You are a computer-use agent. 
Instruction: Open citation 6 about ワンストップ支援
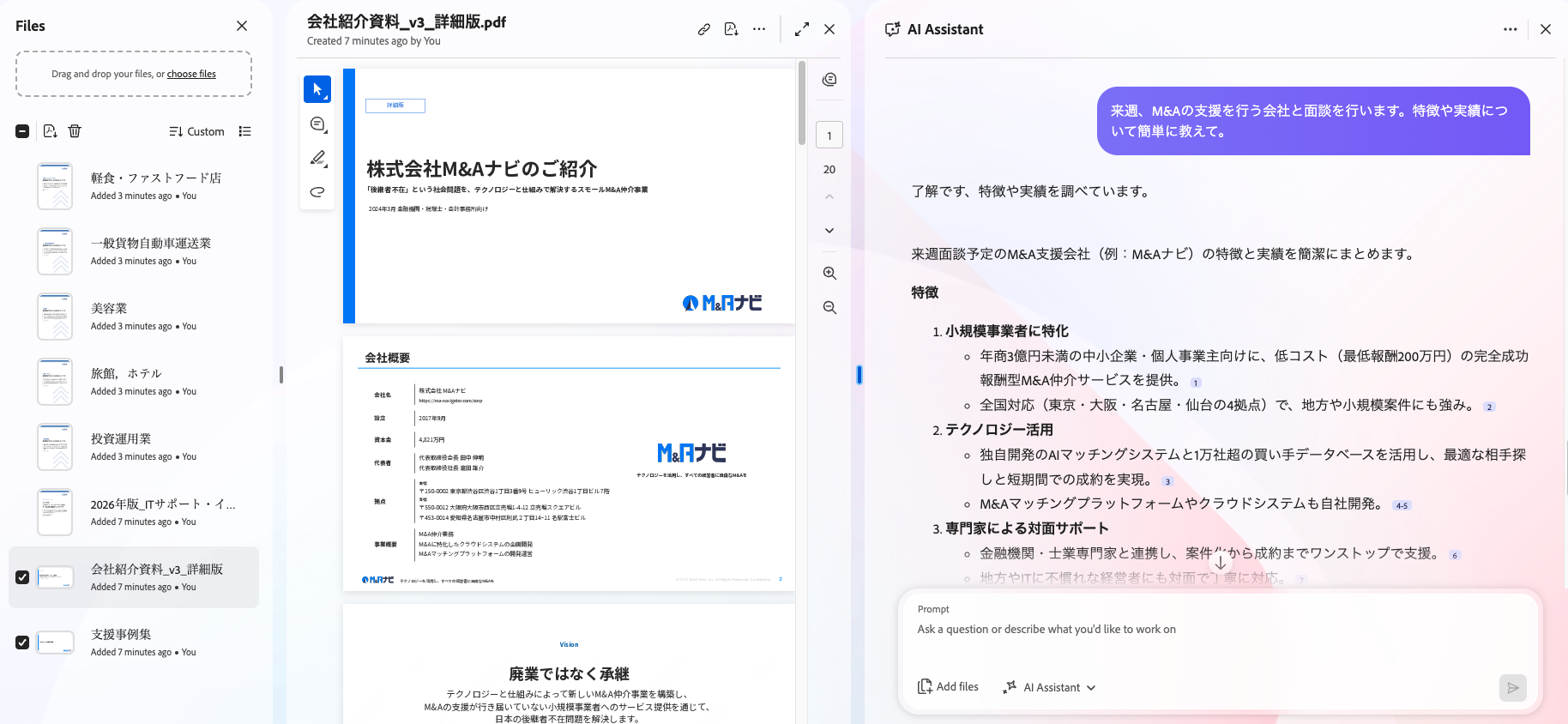(1455, 555)
